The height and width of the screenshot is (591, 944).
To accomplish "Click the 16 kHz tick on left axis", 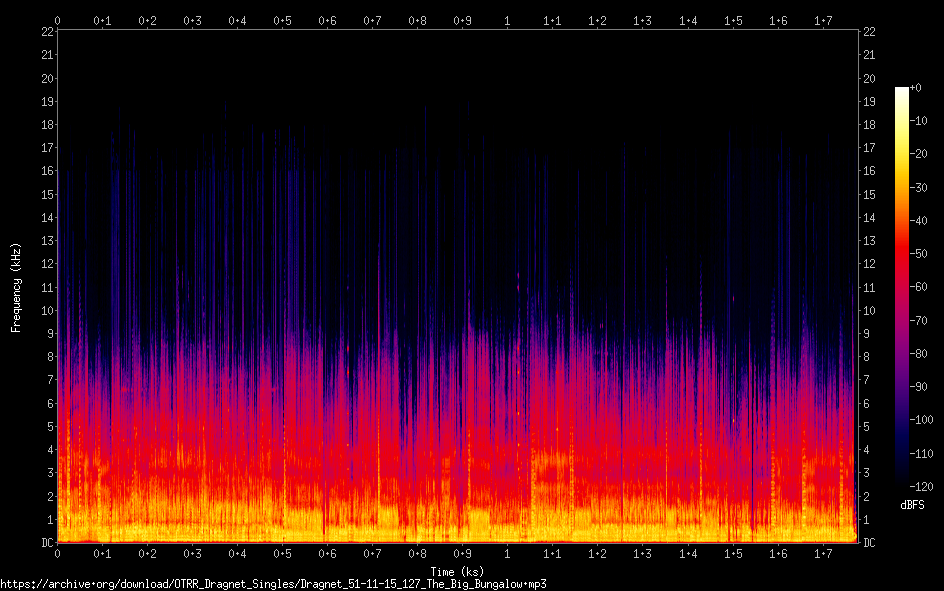I will click(47, 171).
